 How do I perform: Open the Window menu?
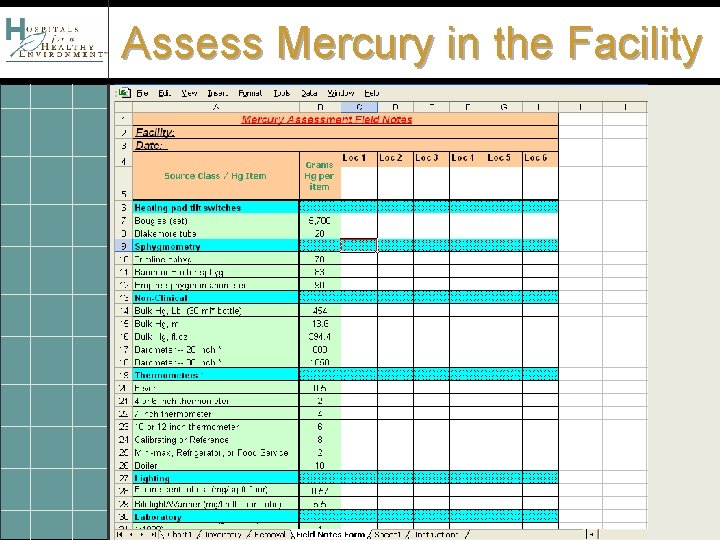[341, 93]
